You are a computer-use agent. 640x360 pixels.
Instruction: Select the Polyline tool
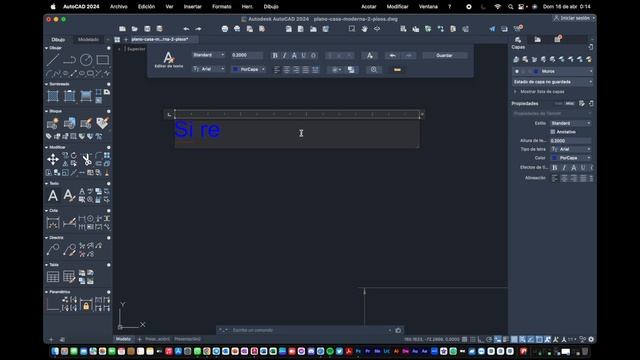pos(69,60)
